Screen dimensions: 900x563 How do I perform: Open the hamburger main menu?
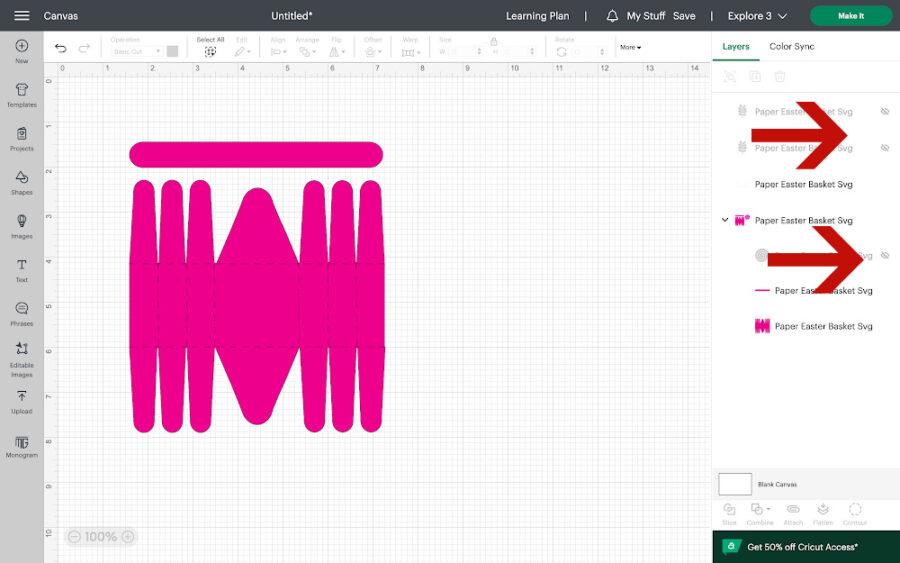[x=21, y=16]
